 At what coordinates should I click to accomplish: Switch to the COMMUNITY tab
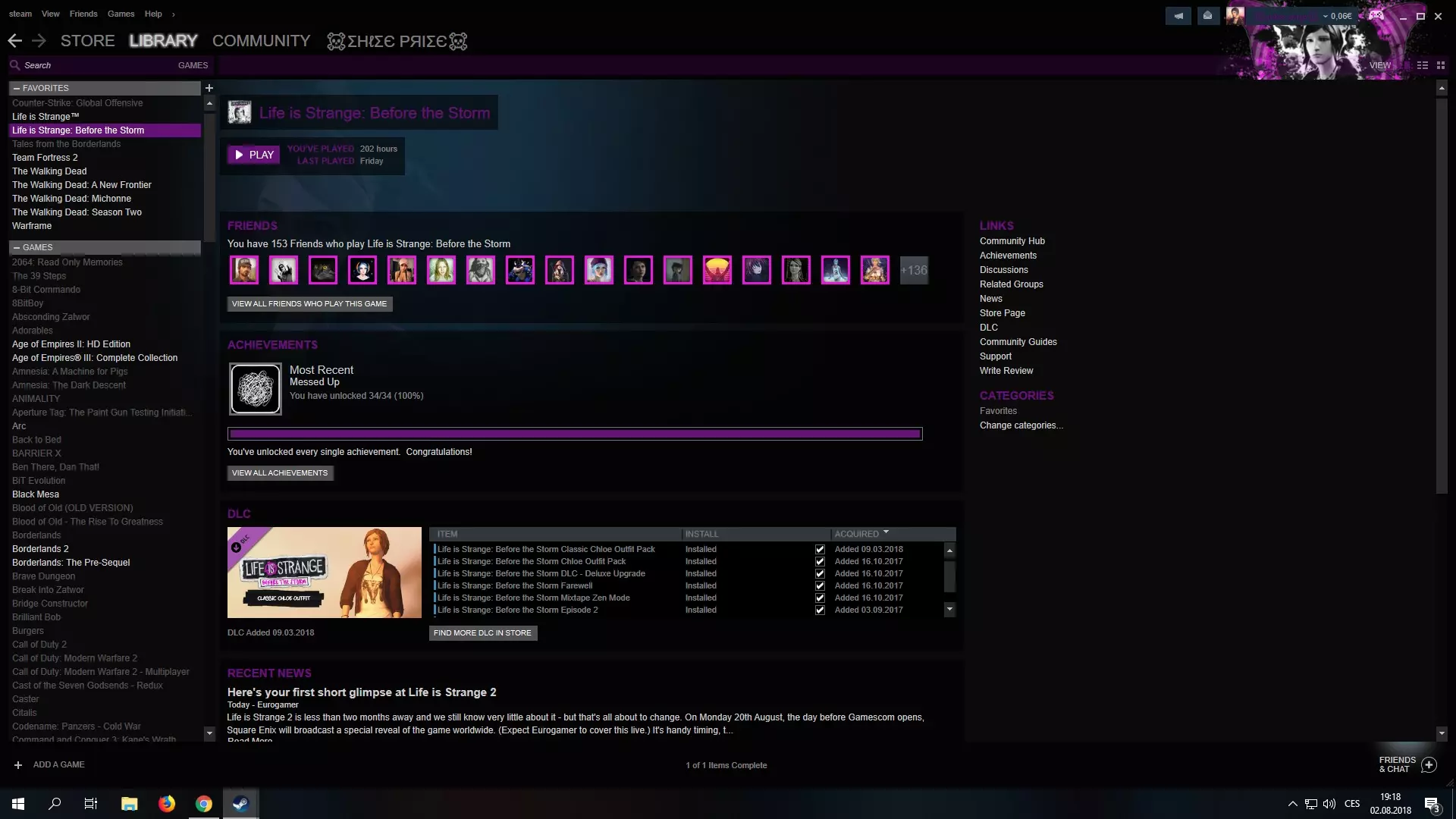tap(261, 41)
